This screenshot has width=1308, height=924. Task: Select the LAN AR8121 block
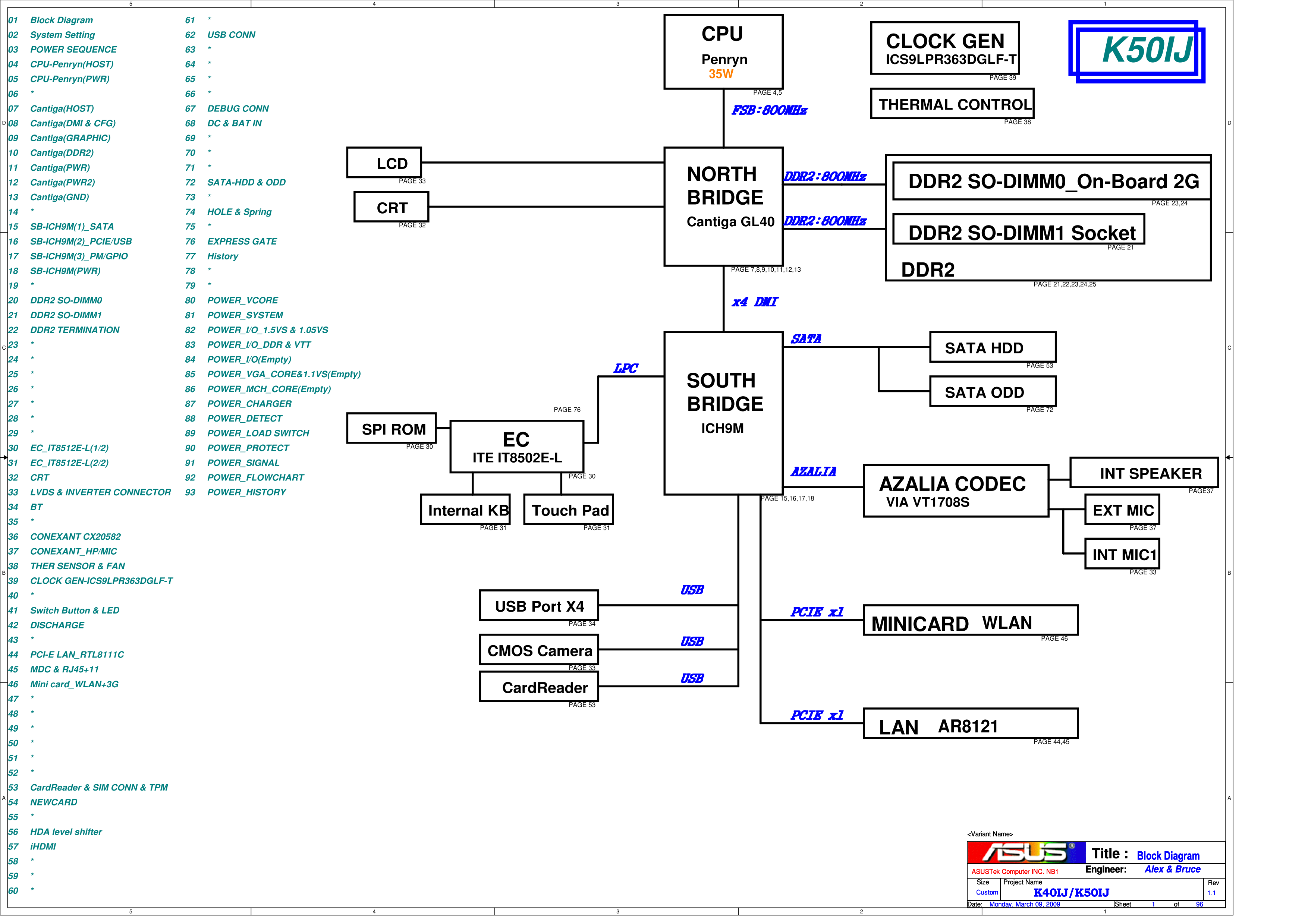[971, 723]
